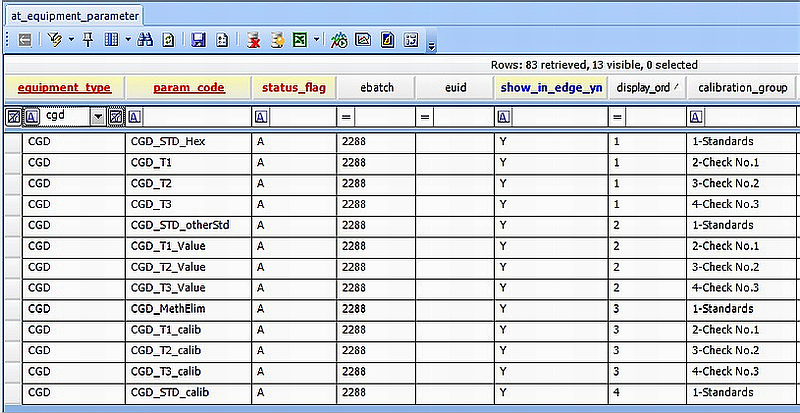
Task: Select the at_equipment_parameter tab
Action: (72, 16)
